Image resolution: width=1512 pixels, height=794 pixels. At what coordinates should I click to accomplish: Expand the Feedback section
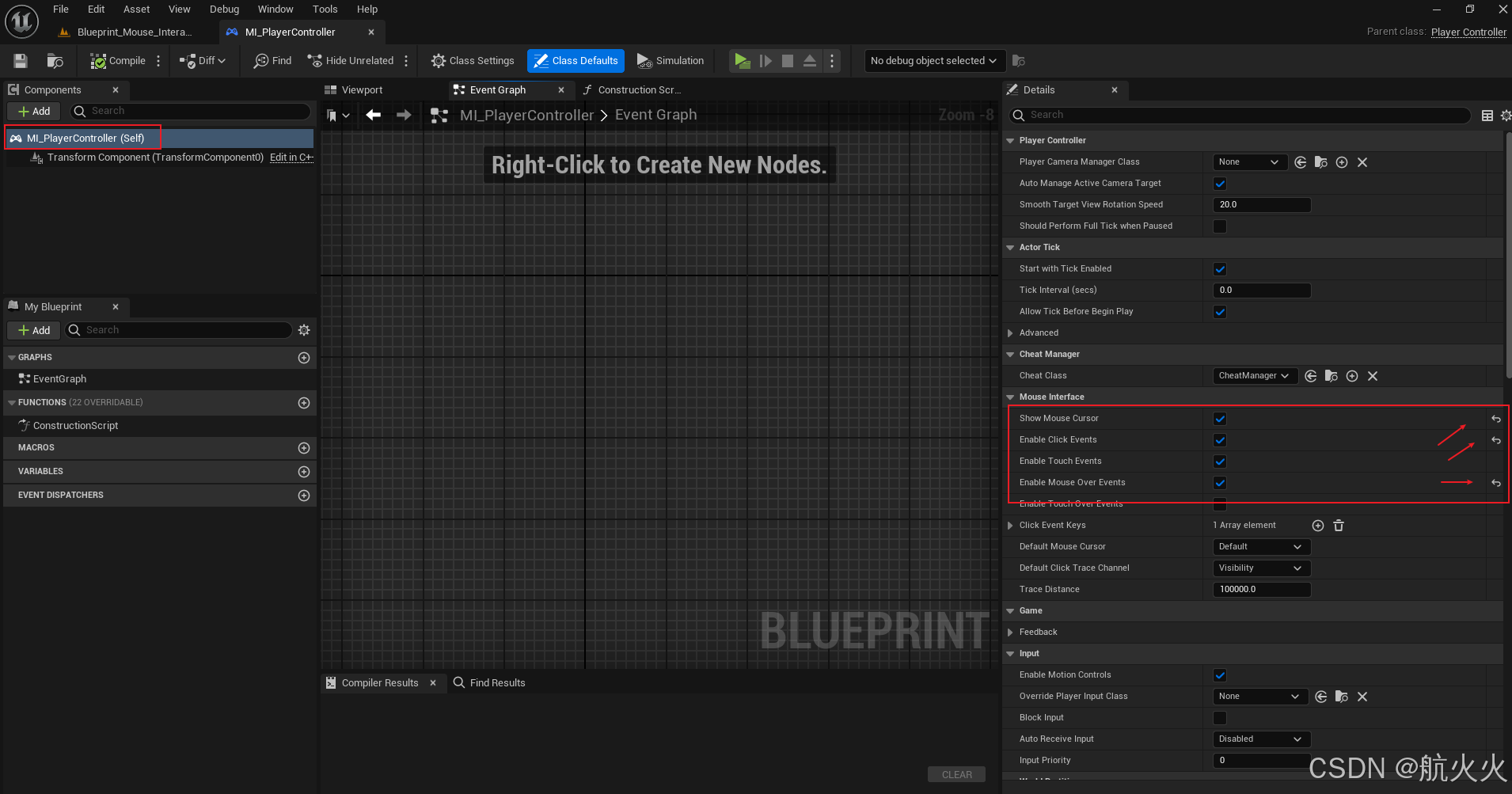coord(1010,633)
